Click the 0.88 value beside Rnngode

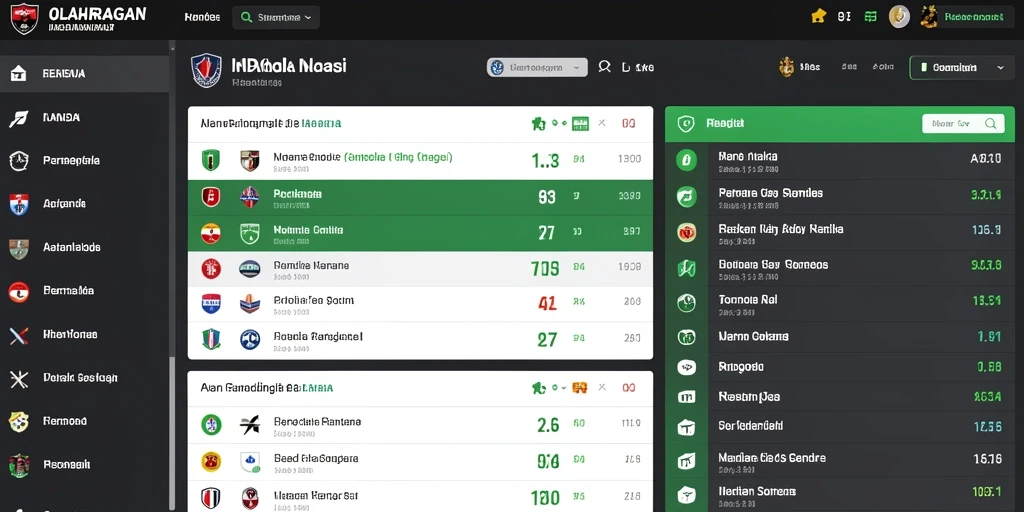(989, 367)
